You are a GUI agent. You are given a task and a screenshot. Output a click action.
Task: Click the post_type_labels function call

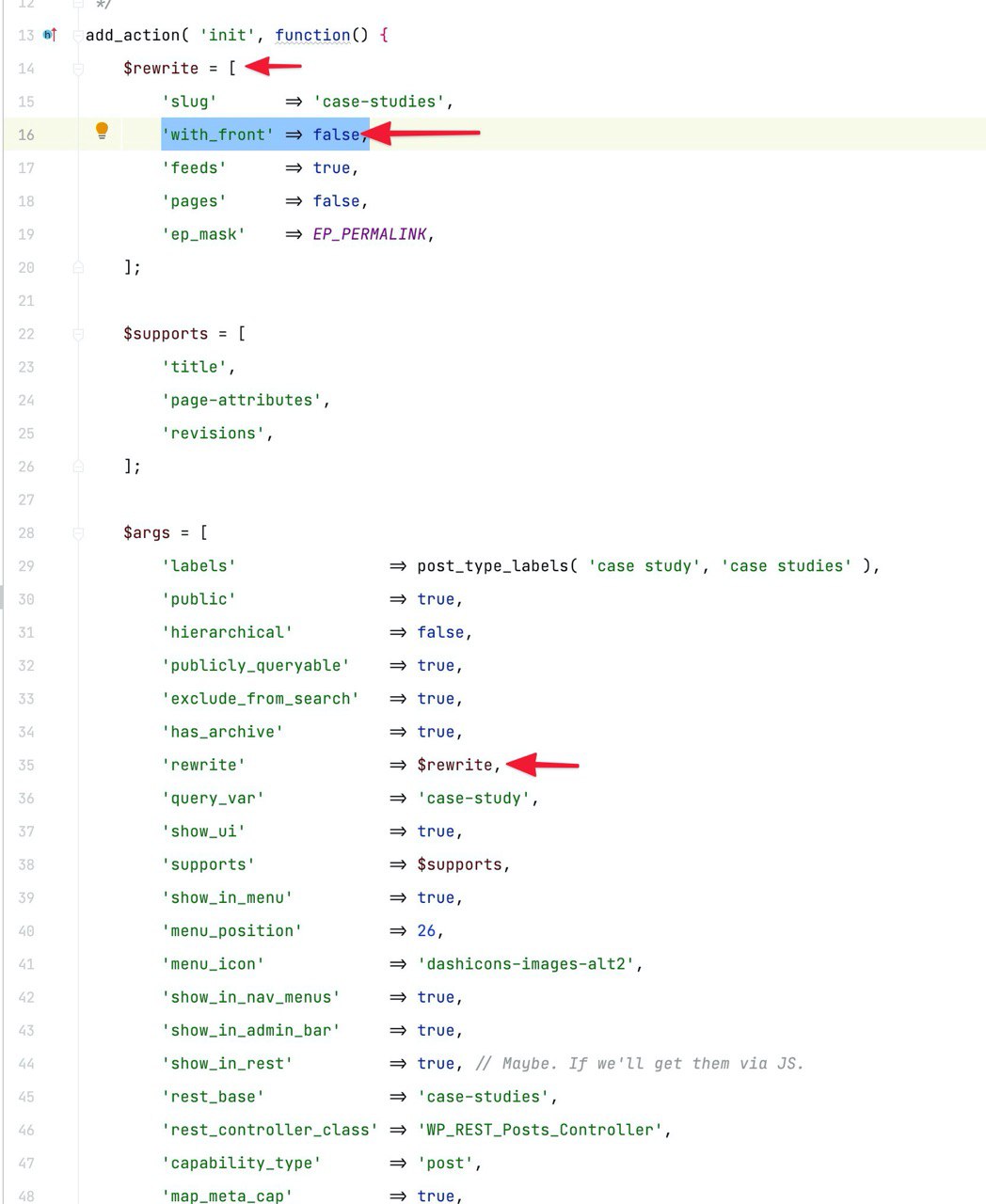[x=493, y=566]
